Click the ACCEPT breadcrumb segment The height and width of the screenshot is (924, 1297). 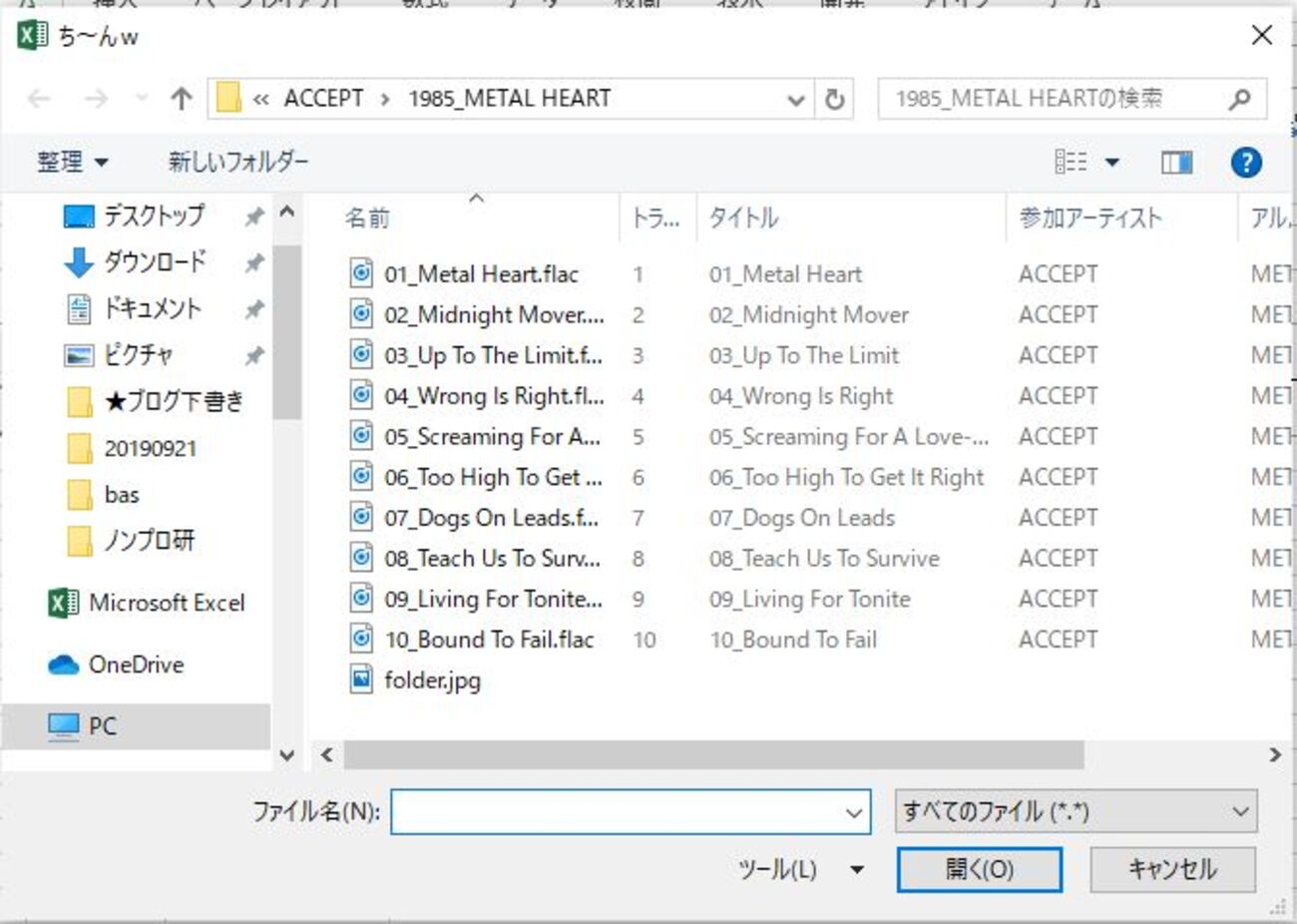click(323, 99)
